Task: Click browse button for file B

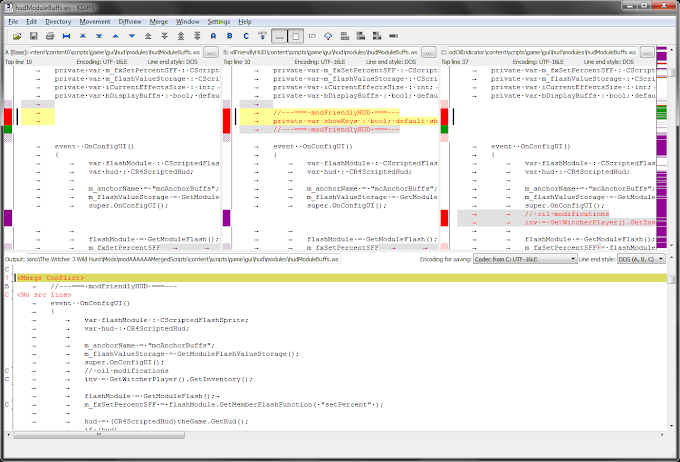Action: [x=428, y=52]
